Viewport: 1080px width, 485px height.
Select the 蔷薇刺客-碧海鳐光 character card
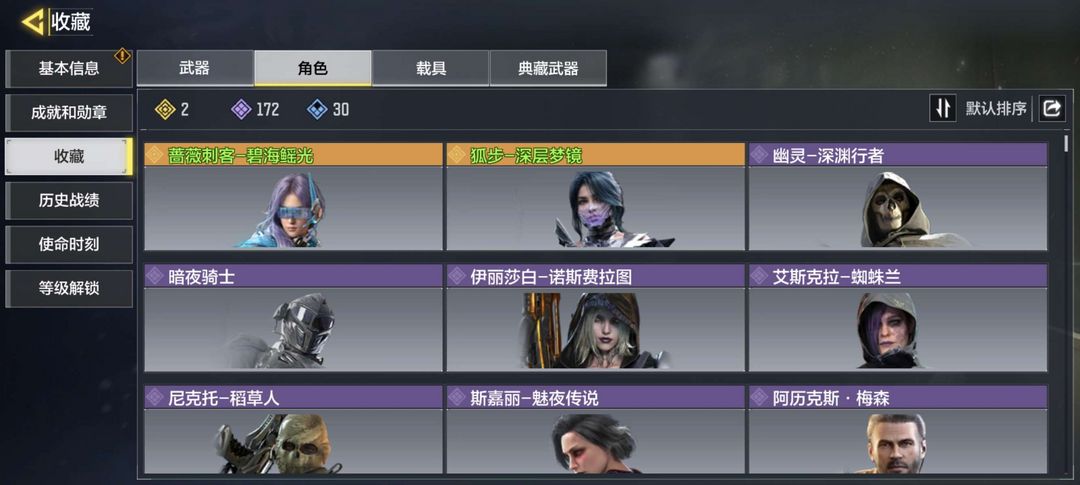point(293,196)
